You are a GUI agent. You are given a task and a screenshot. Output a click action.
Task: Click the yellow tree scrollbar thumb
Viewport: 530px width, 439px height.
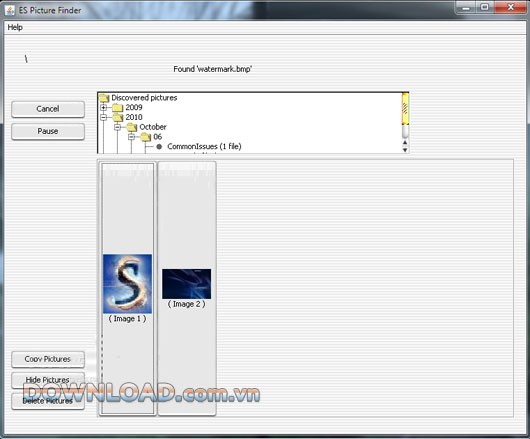[405, 109]
